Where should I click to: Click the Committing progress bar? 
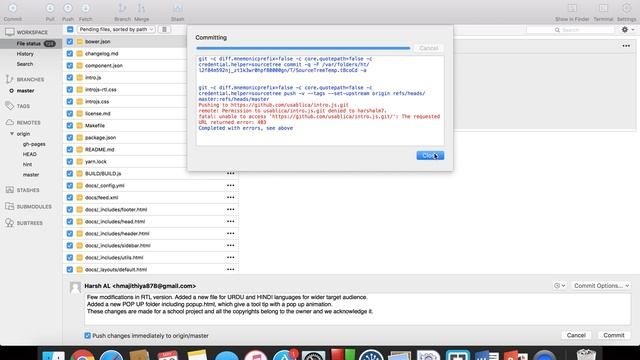tap(303, 48)
